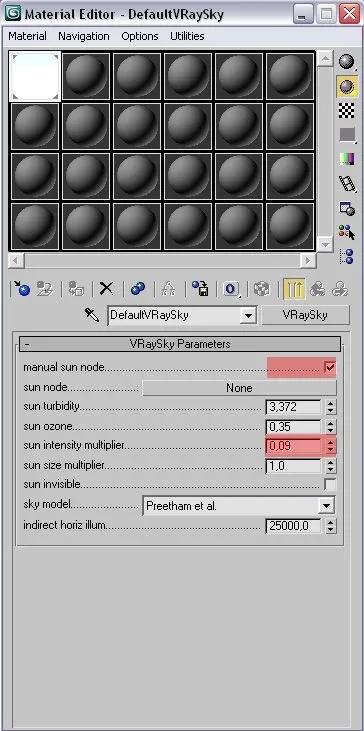Screen dimensions: 364x731
Task: Uncheck the manual sun node checkbox
Action: pyautogui.click(x=330, y=367)
